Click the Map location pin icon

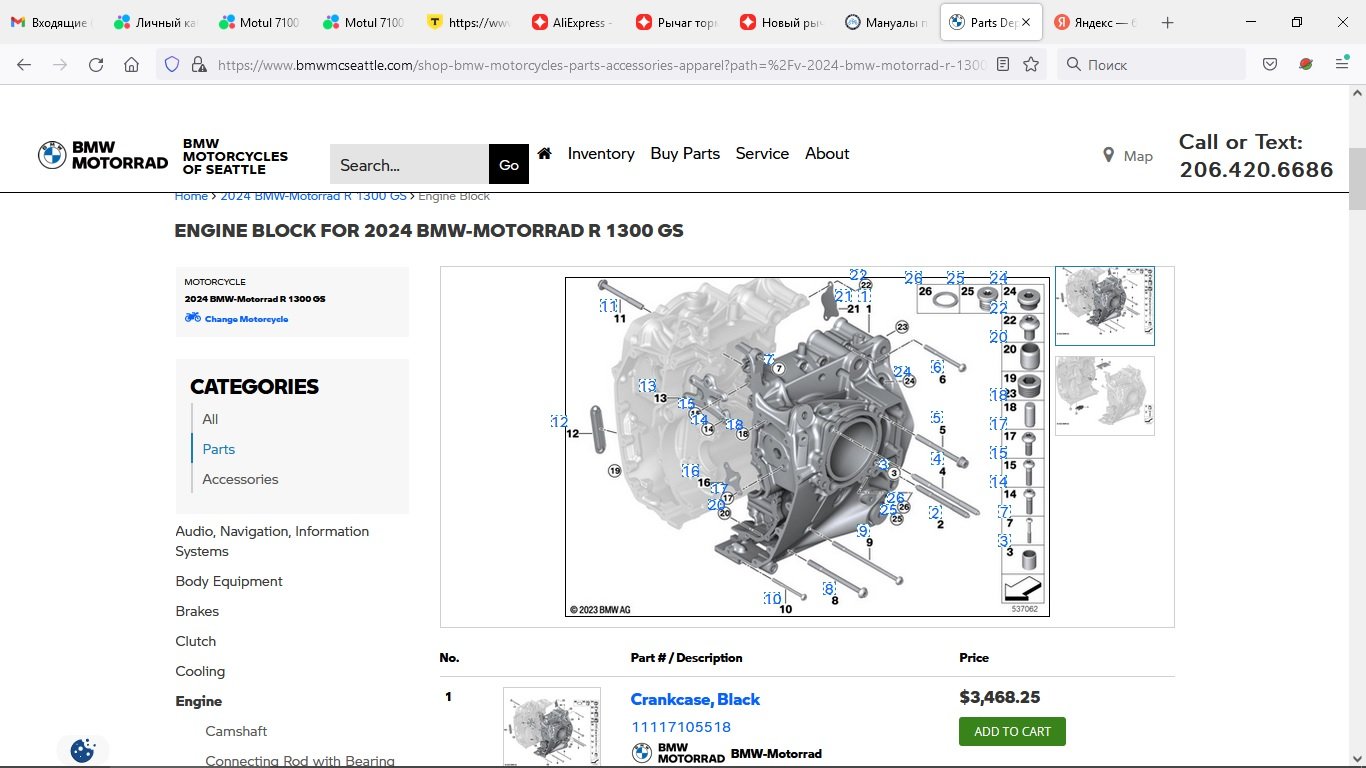point(1108,155)
